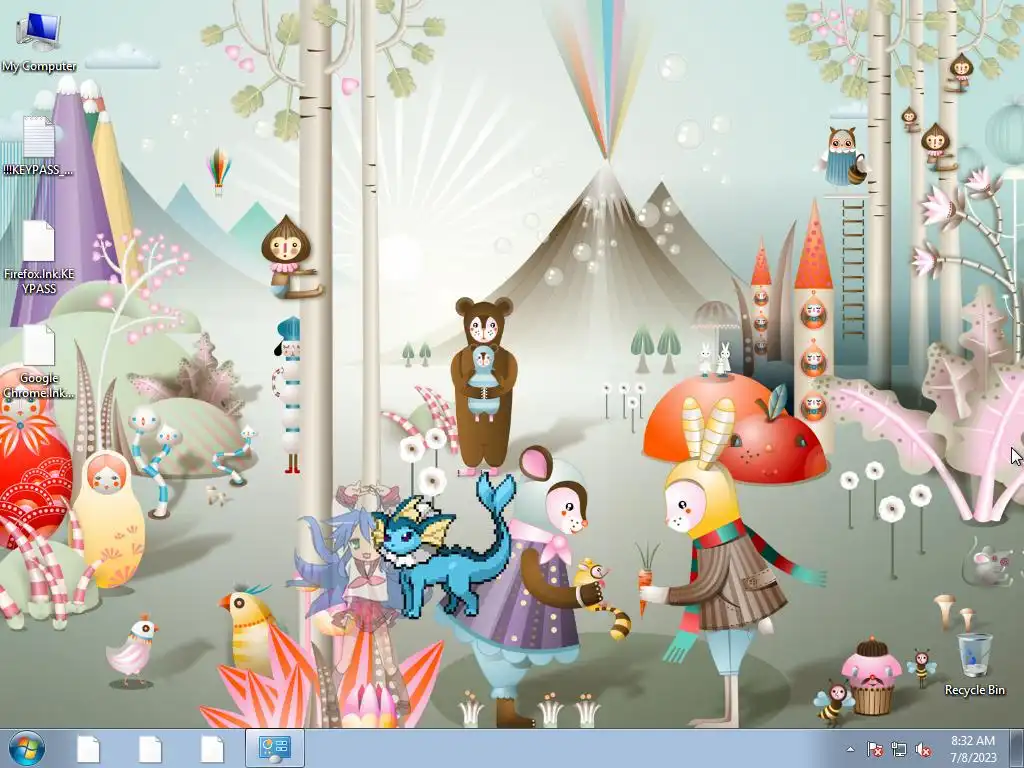Select the Firefox.lnk.KEYPASS file icon
Screen dimensions: 1024x768
pyautogui.click(x=38, y=257)
